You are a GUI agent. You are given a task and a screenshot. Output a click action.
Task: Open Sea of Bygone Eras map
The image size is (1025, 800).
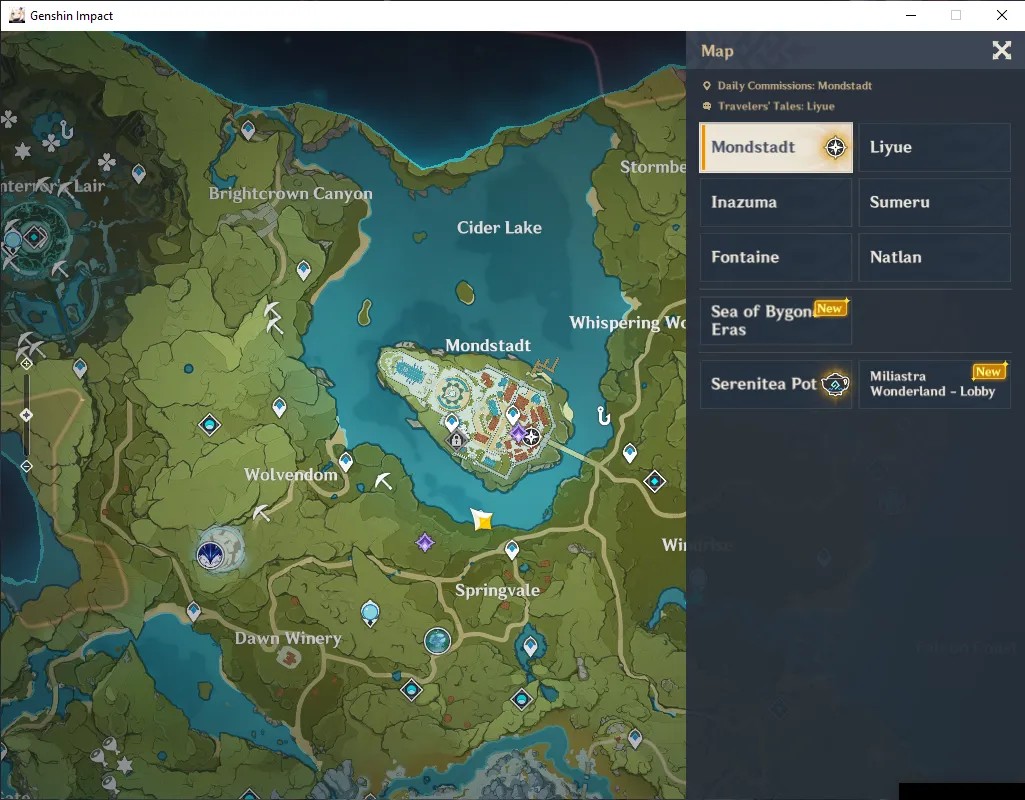tap(776, 320)
